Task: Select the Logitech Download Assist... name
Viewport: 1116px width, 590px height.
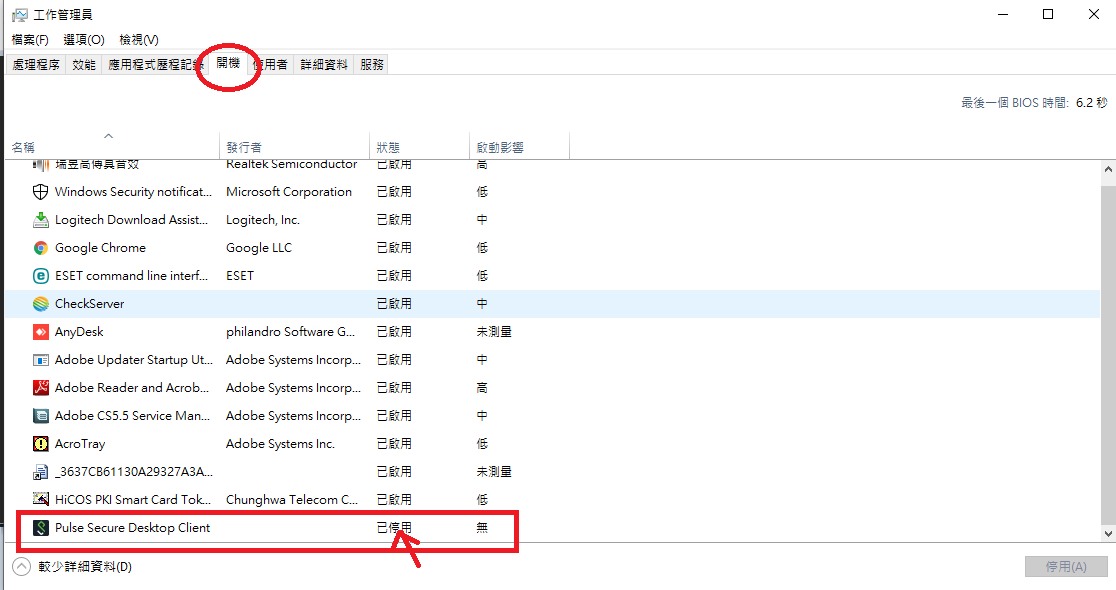Action: pyautogui.click(x=132, y=220)
